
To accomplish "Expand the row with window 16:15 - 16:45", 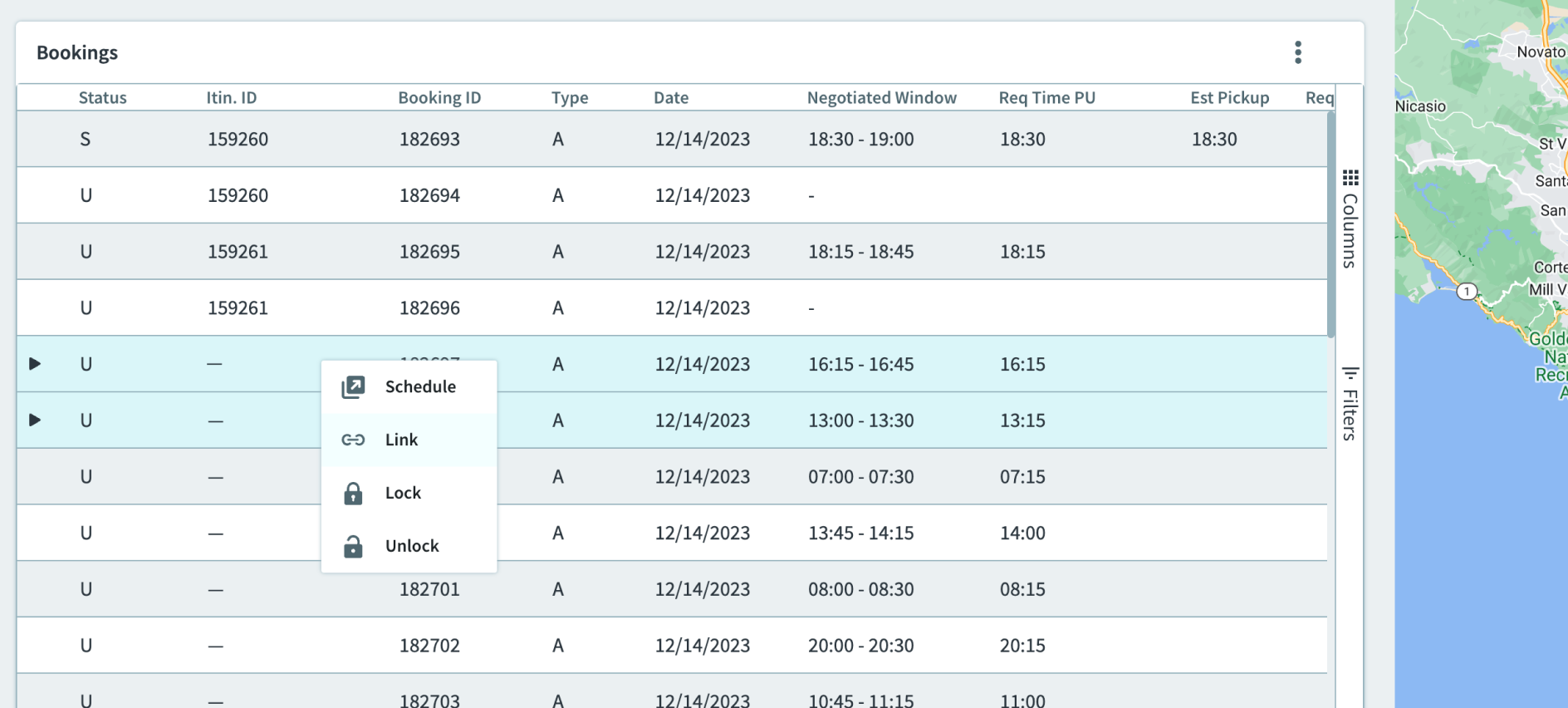I will [35, 364].
